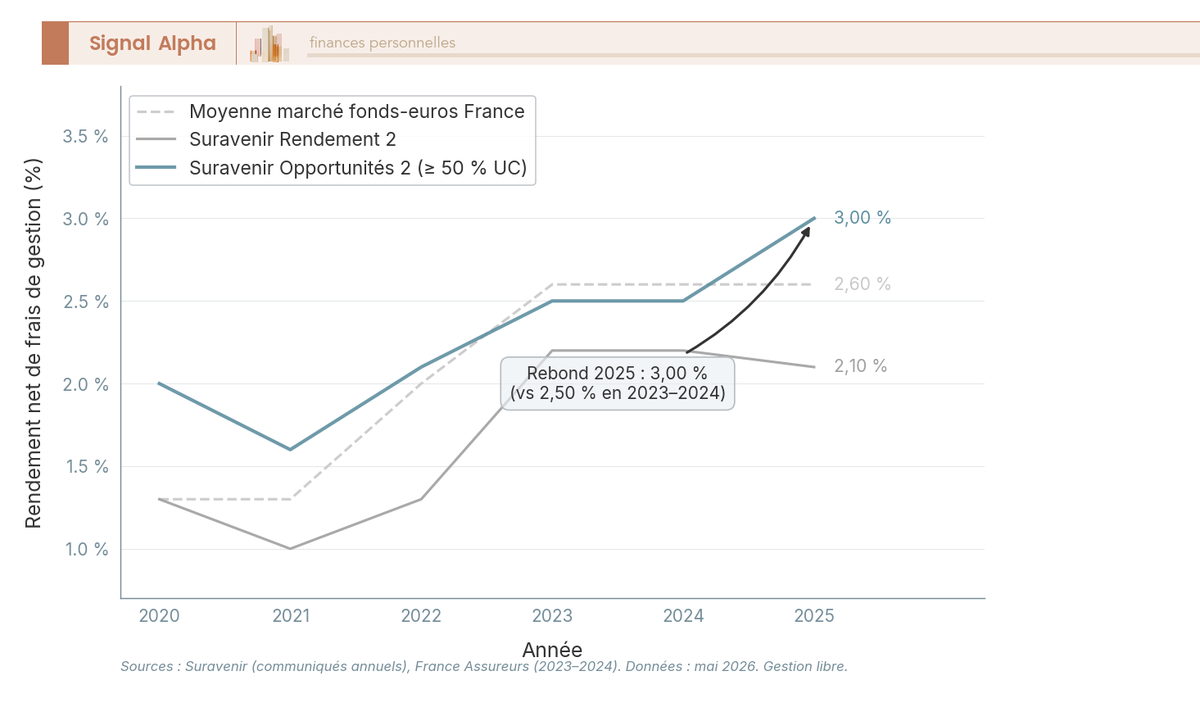The height and width of the screenshot is (721, 1200).
Task: Click the '2,10 %' end-of-line label
Action: (x=860, y=366)
